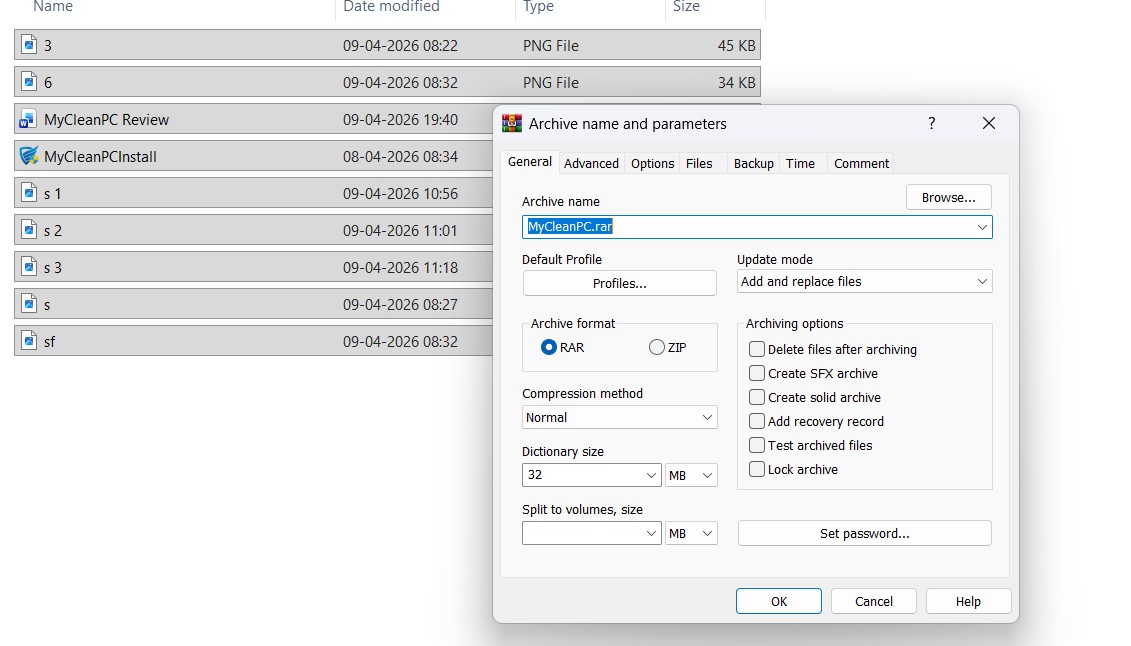Expand the Compression method dropdown
The image size is (1131, 646).
620,417
